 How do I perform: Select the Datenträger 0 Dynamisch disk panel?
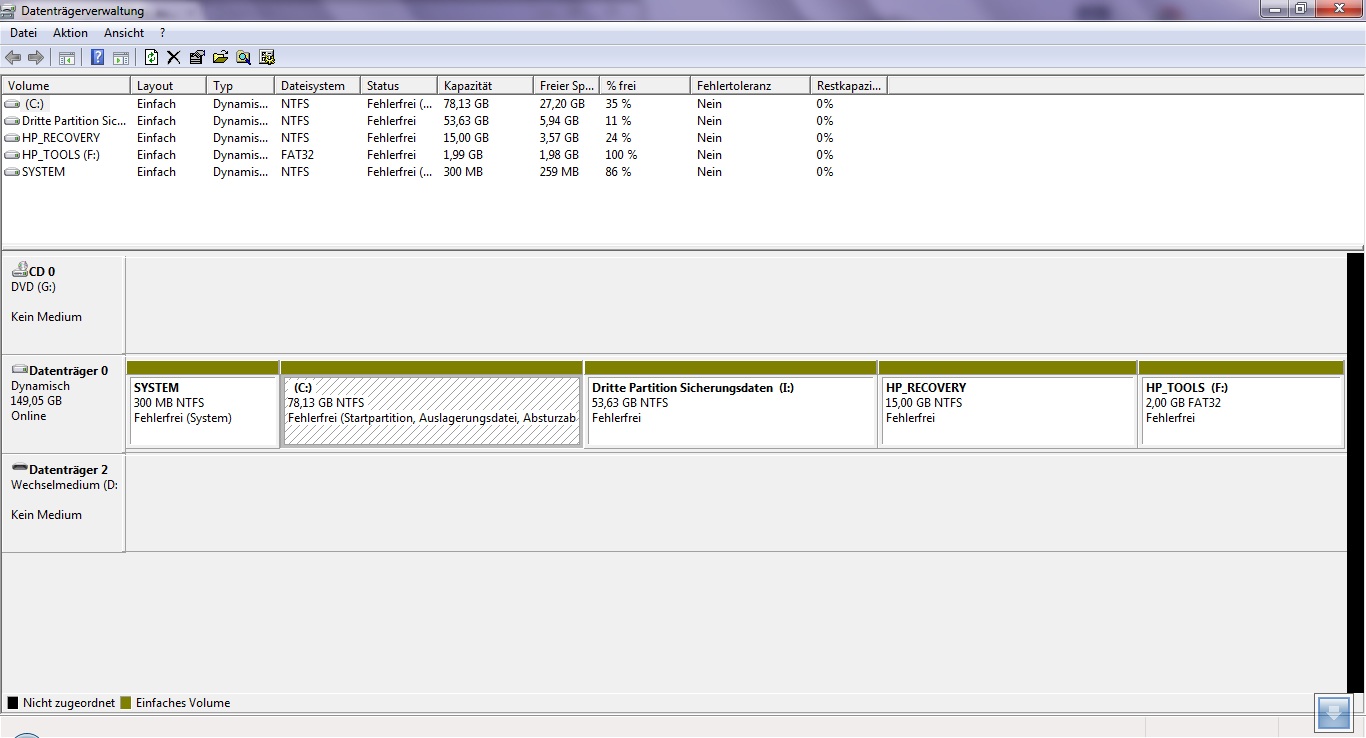pos(63,403)
